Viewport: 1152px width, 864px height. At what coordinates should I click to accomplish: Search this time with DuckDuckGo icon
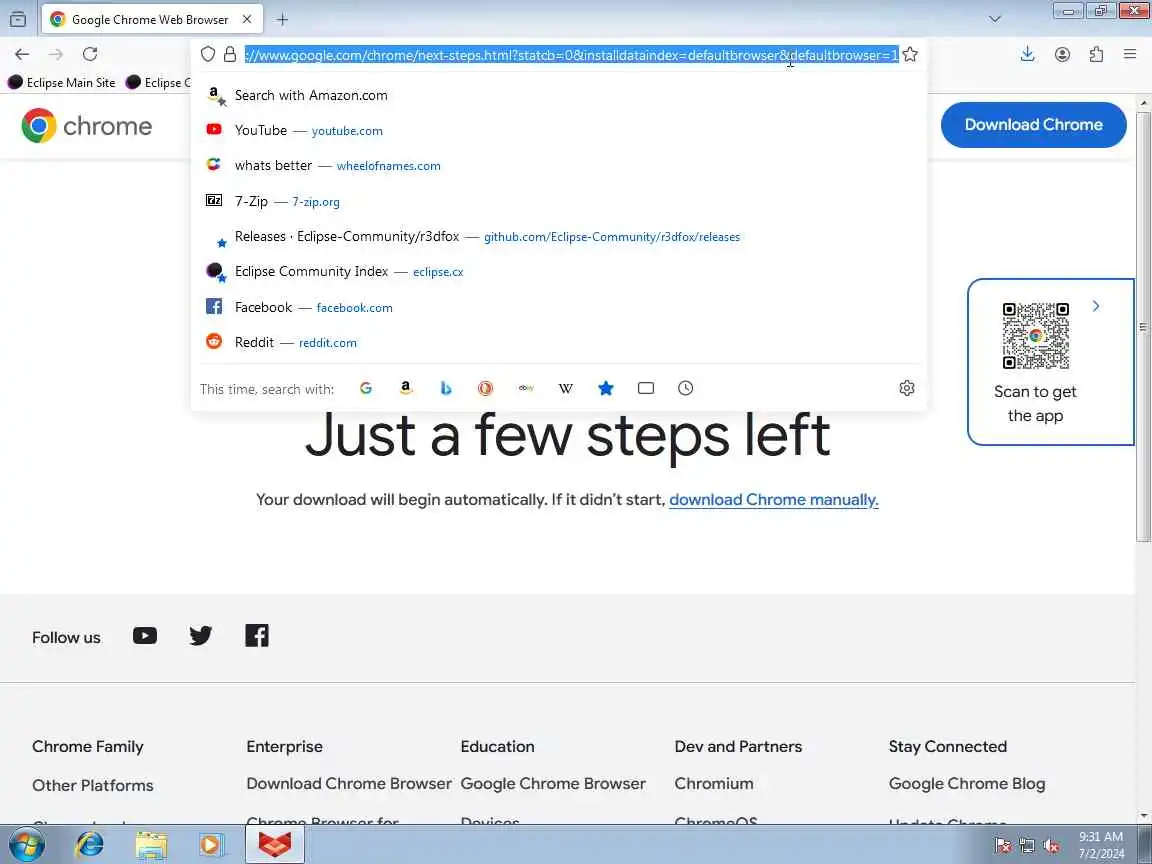point(486,388)
